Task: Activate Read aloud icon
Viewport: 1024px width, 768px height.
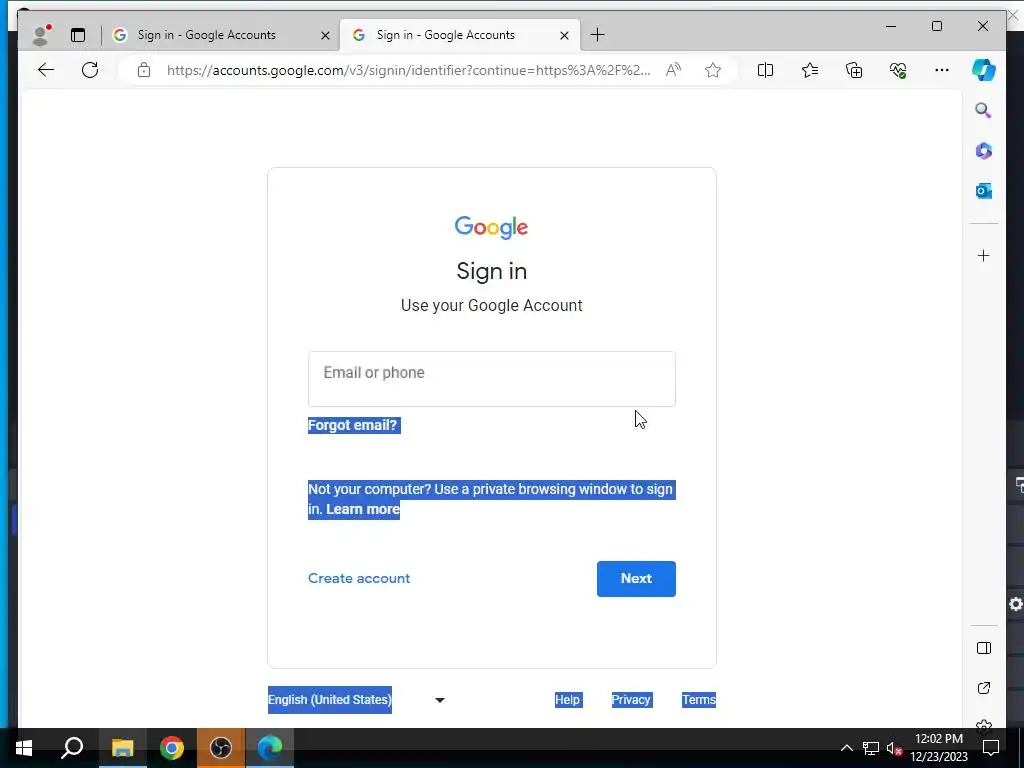Action: [673, 70]
